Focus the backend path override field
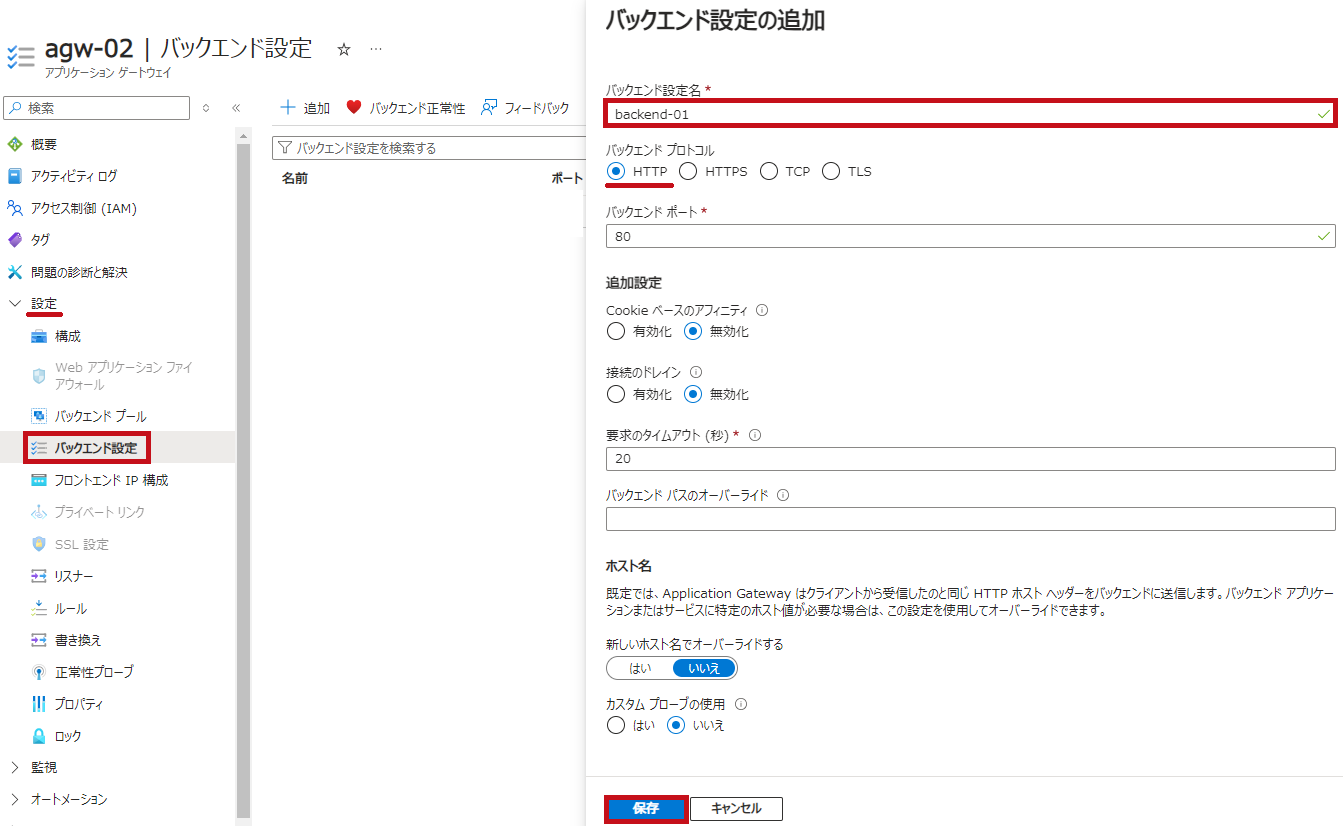 pyautogui.click(x=971, y=519)
